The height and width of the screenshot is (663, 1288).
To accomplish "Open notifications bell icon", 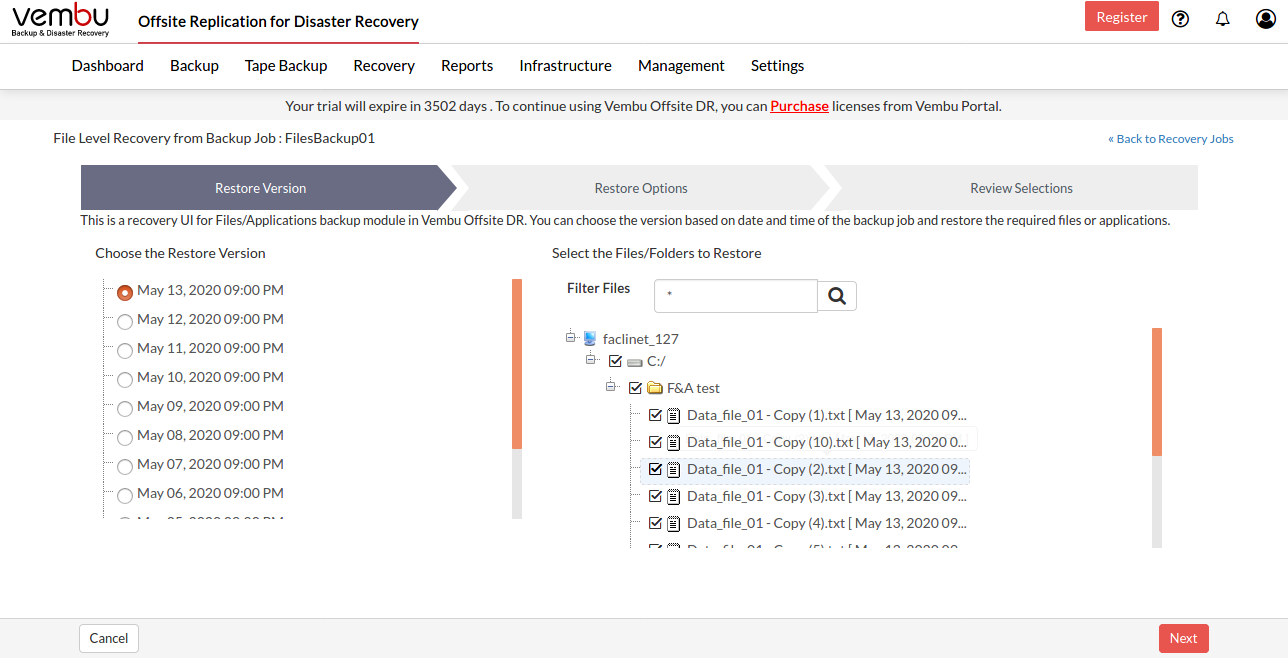I will (1223, 19).
